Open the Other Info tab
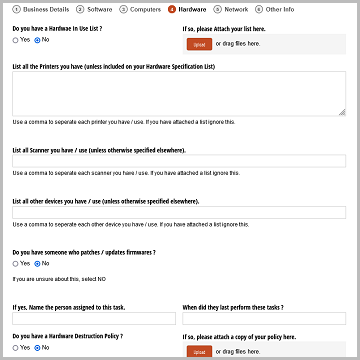The height and width of the screenshot is (360, 360). (280, 9)
